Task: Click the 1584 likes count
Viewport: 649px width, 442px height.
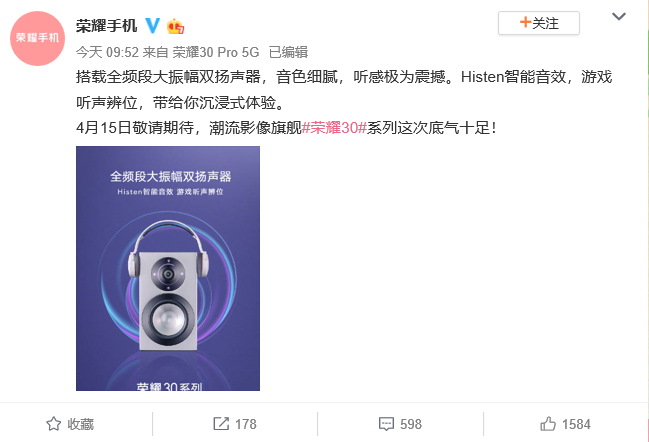Action: pos(576,424)
